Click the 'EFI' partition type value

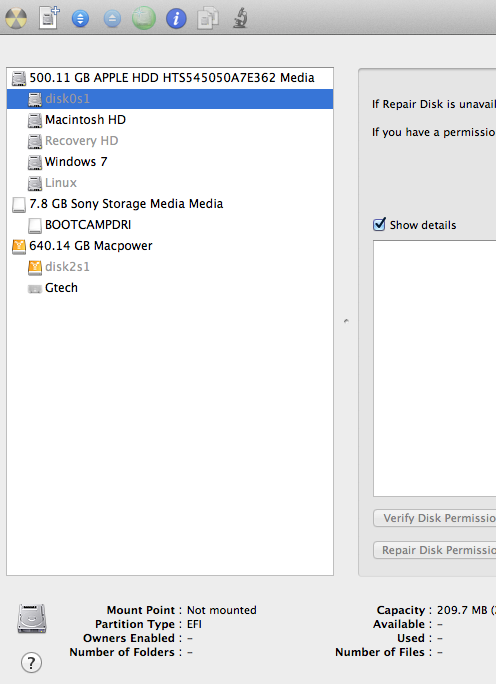pyautogui.click(x=194, y=624)
